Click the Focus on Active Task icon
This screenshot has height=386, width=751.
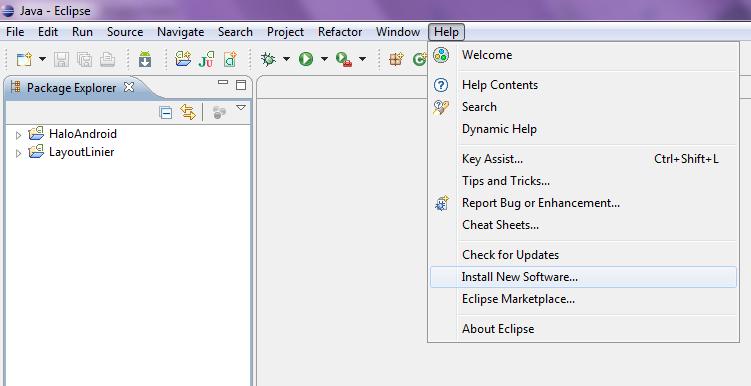[219, 113]
